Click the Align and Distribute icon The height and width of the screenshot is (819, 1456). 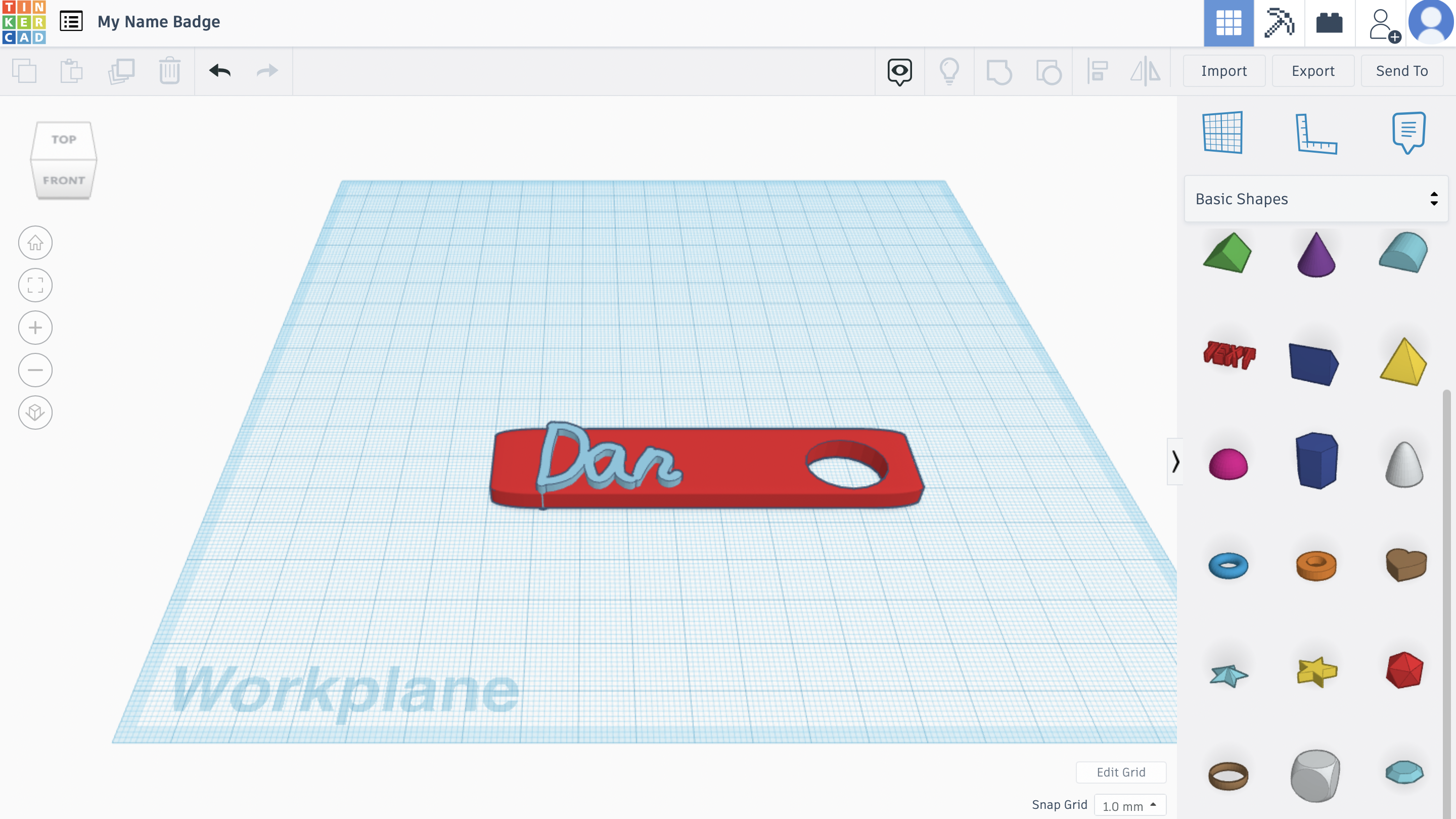(x=1098, y=70)
